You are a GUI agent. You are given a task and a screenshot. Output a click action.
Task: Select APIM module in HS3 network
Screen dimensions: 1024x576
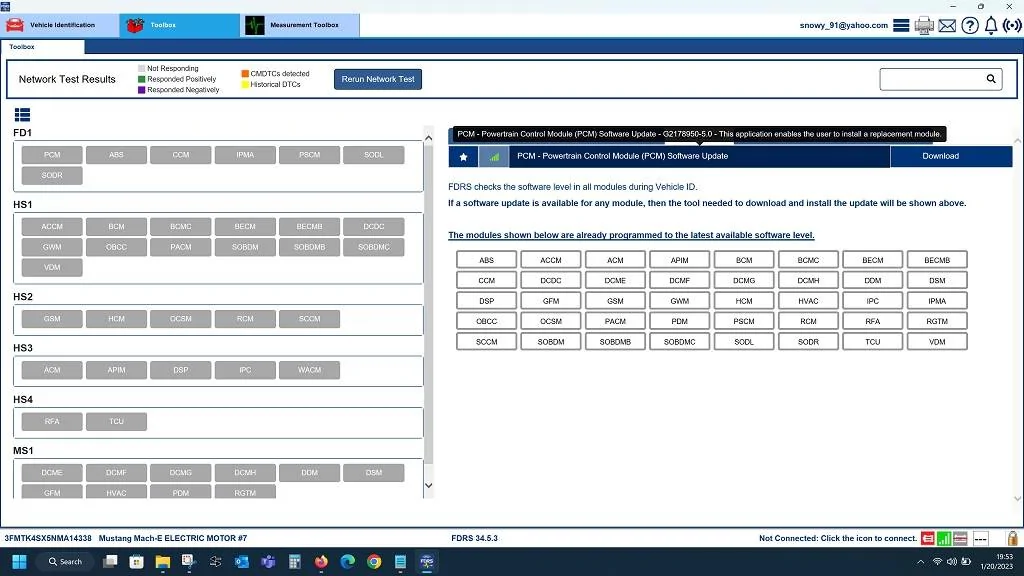click(x=116, y=370)
